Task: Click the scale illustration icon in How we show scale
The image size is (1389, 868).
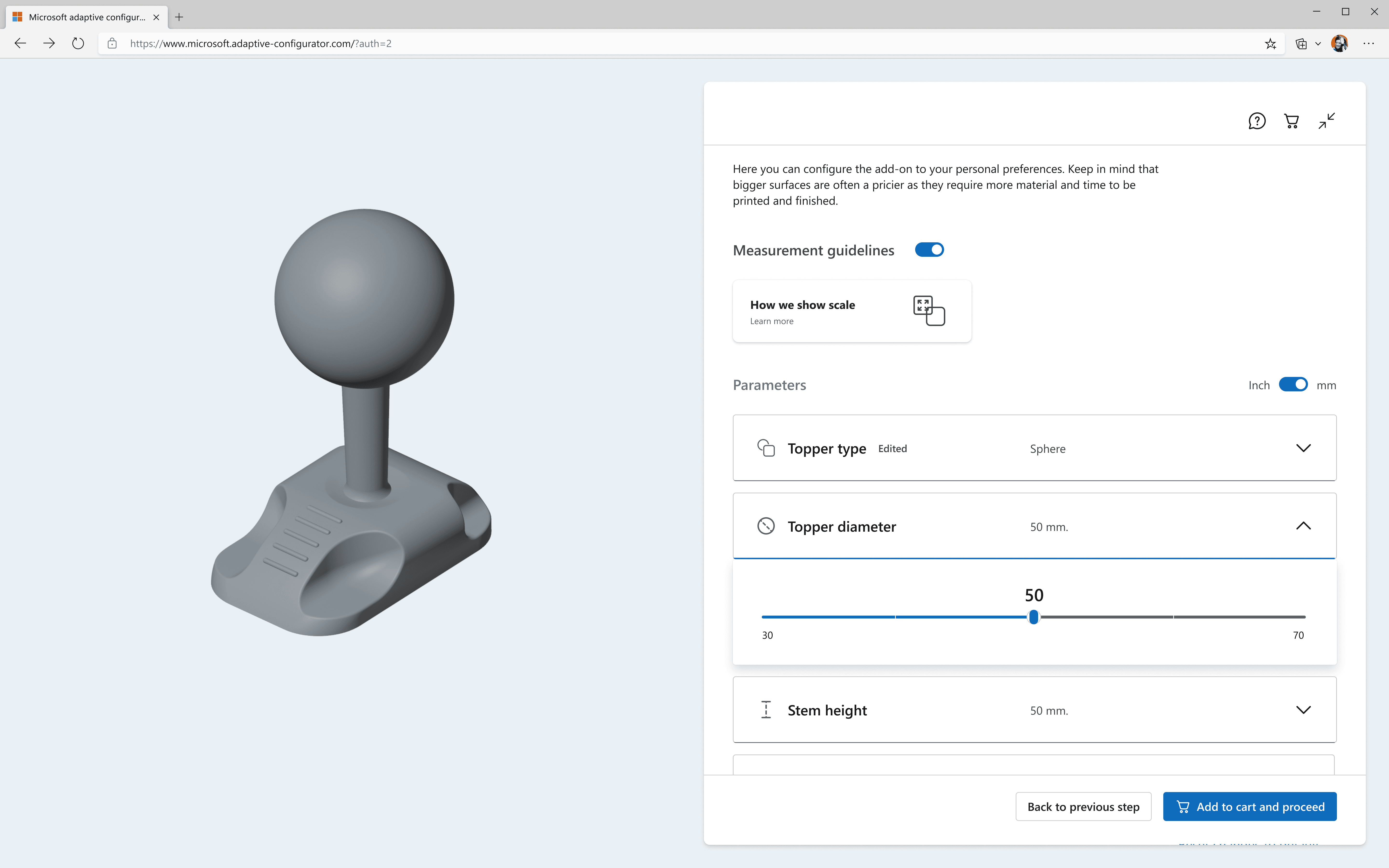Action: click(929, 311)
